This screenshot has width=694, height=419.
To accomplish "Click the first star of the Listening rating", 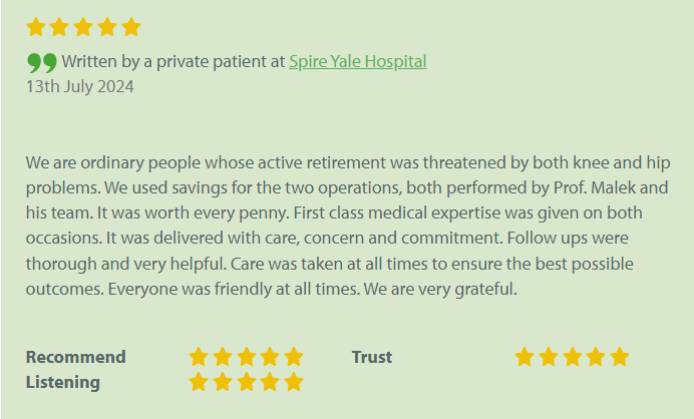I will click(199, 382).
